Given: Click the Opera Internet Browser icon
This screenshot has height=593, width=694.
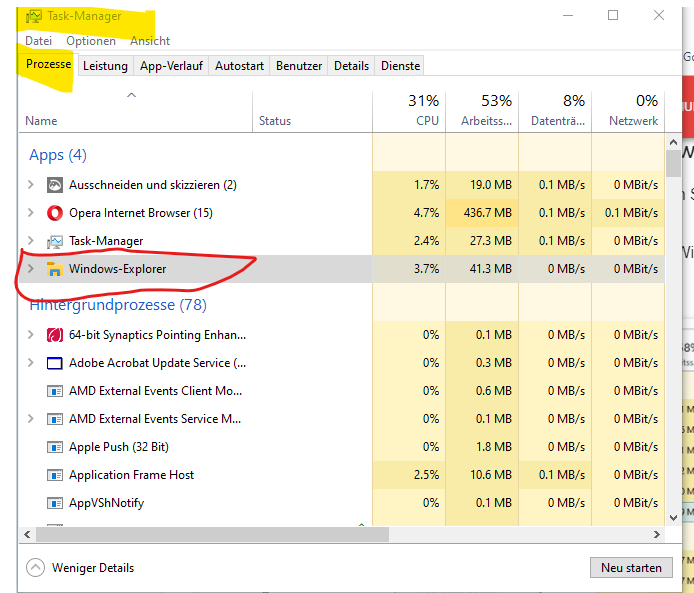Looking at the screenshot, I should pyautogui.click(x=54, y=213).
